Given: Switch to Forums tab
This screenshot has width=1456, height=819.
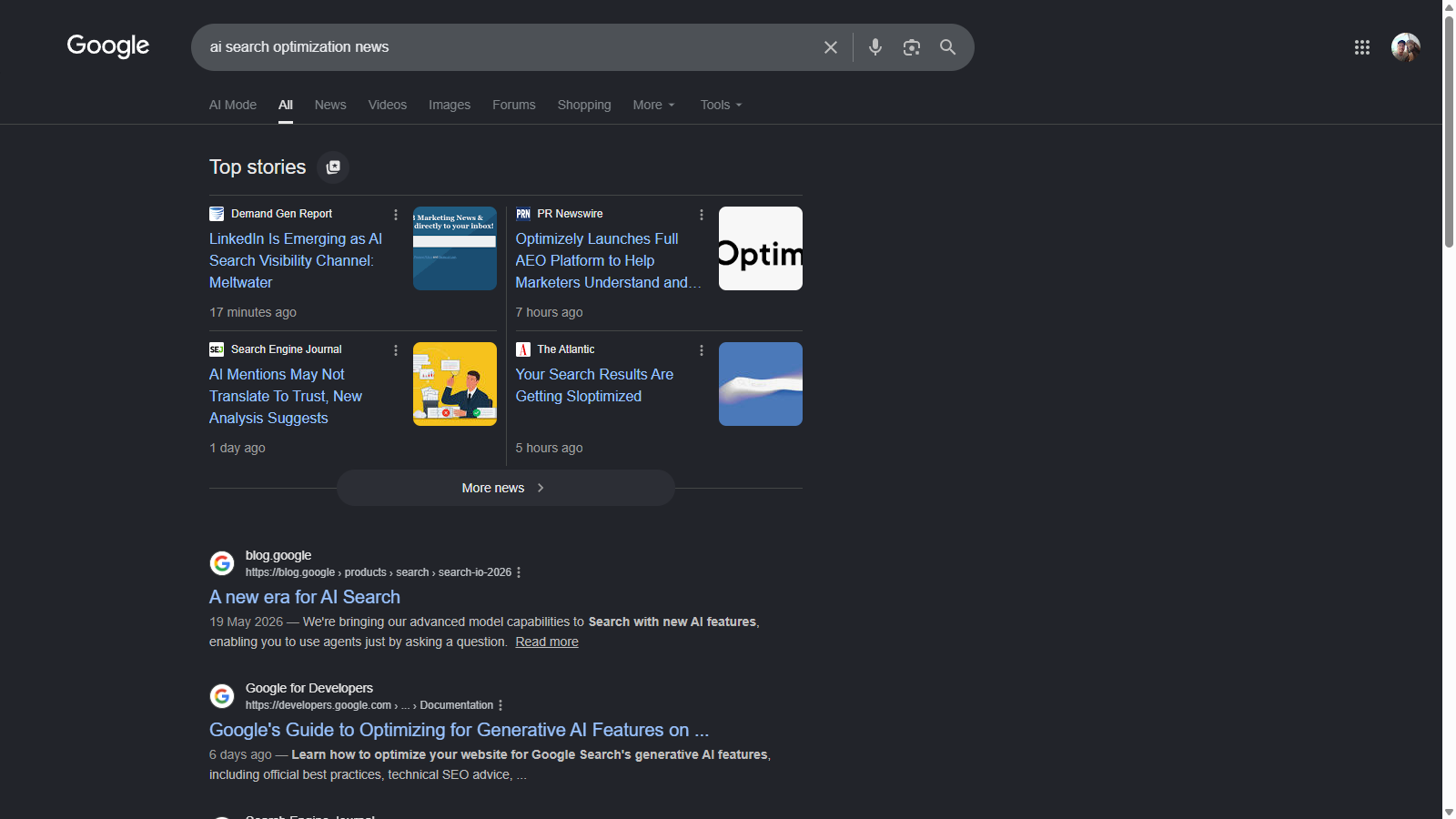Looking at the screenshot, I should click(x=514, y=105).
